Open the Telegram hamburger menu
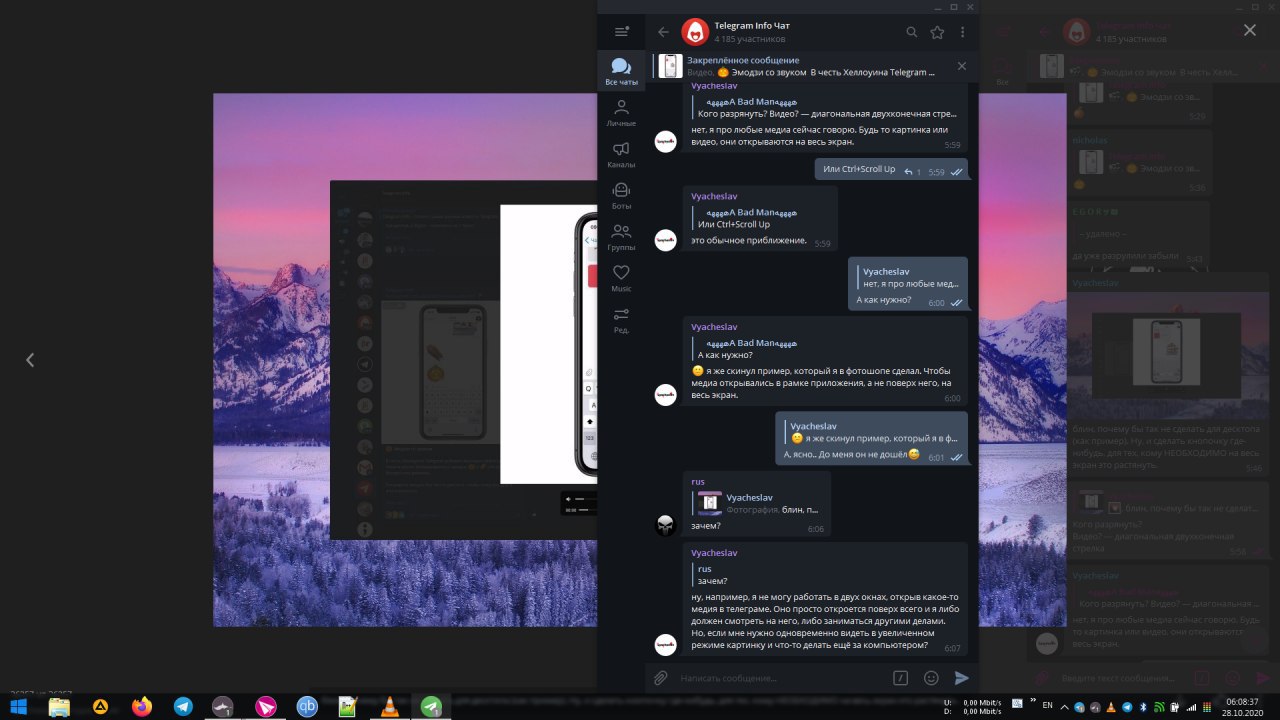This screenshot has height=720, width=1280. point(621,32)
